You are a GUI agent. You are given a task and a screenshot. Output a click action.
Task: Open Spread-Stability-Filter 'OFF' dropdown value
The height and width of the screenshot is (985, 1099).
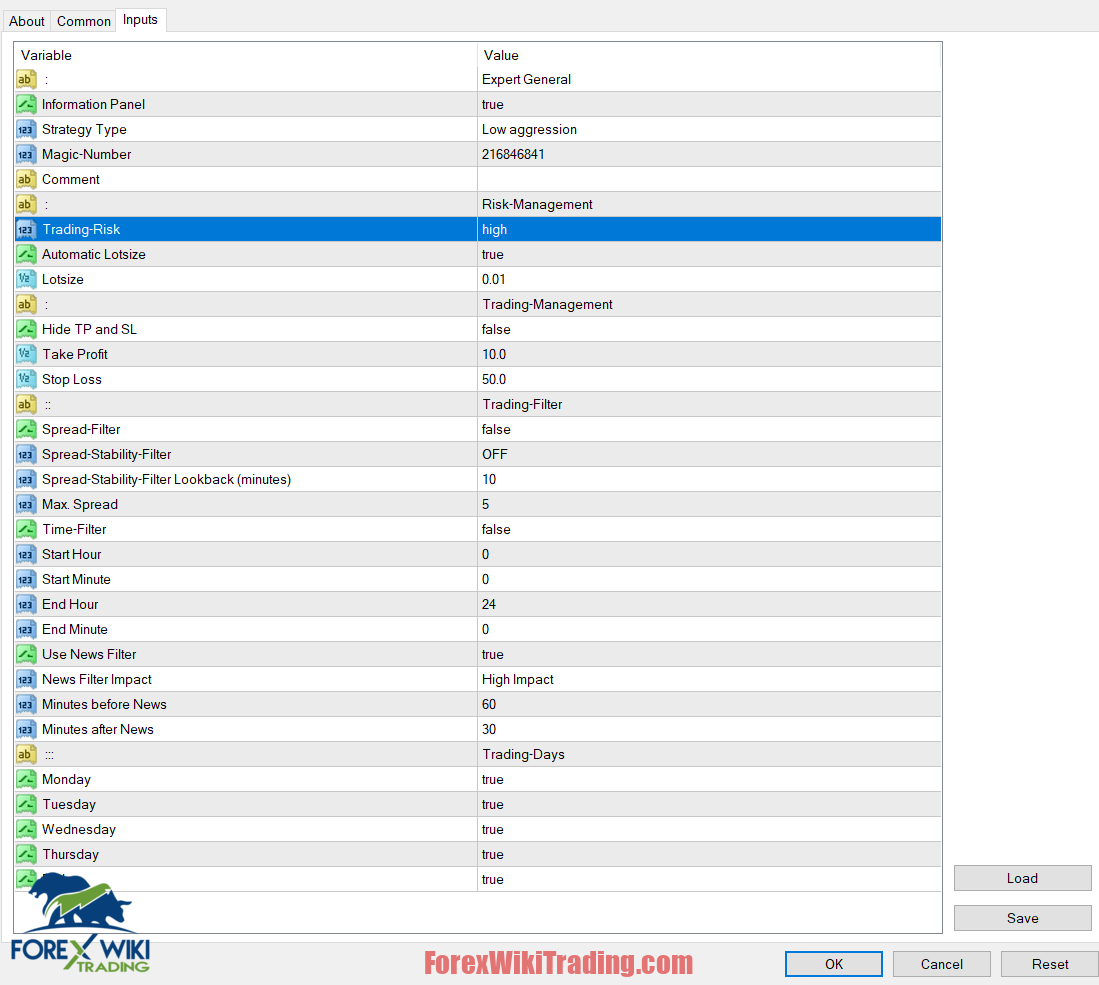coord(709,454)
